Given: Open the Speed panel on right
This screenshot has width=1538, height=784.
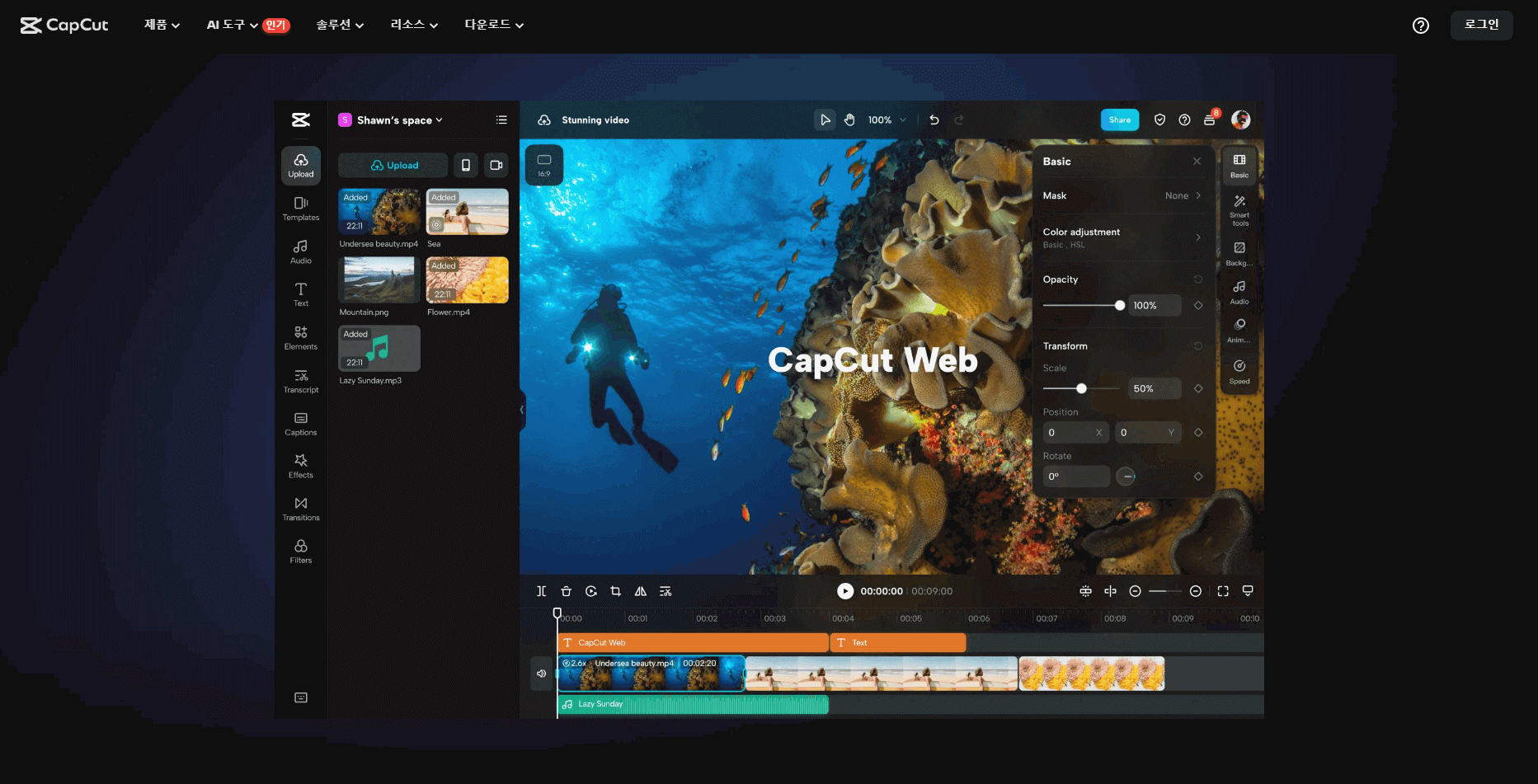Looking at the screenshot, I should point(1239,372).
